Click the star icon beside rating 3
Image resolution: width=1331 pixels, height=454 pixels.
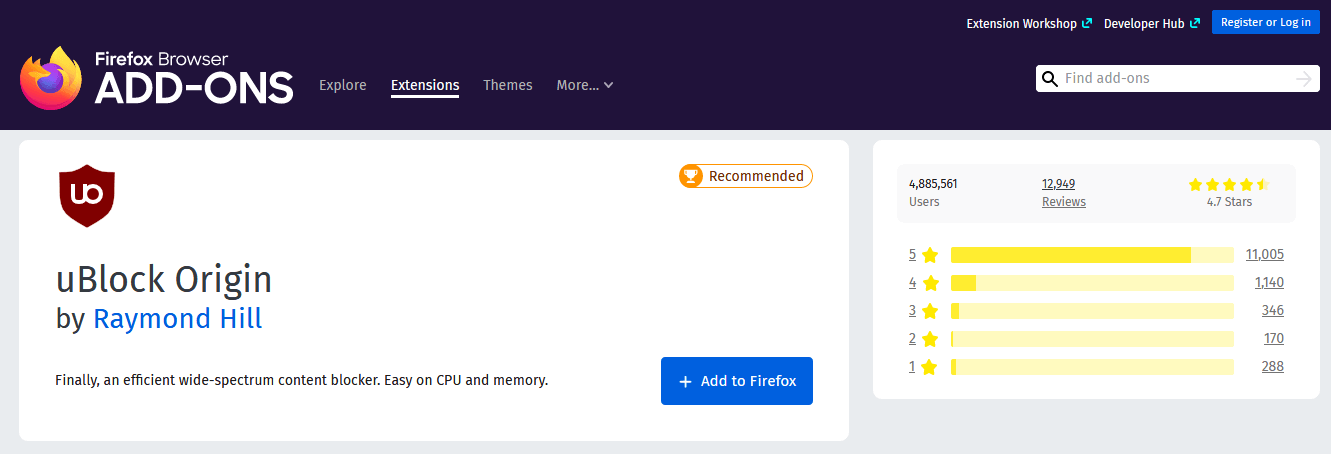(x=930, y=311)
